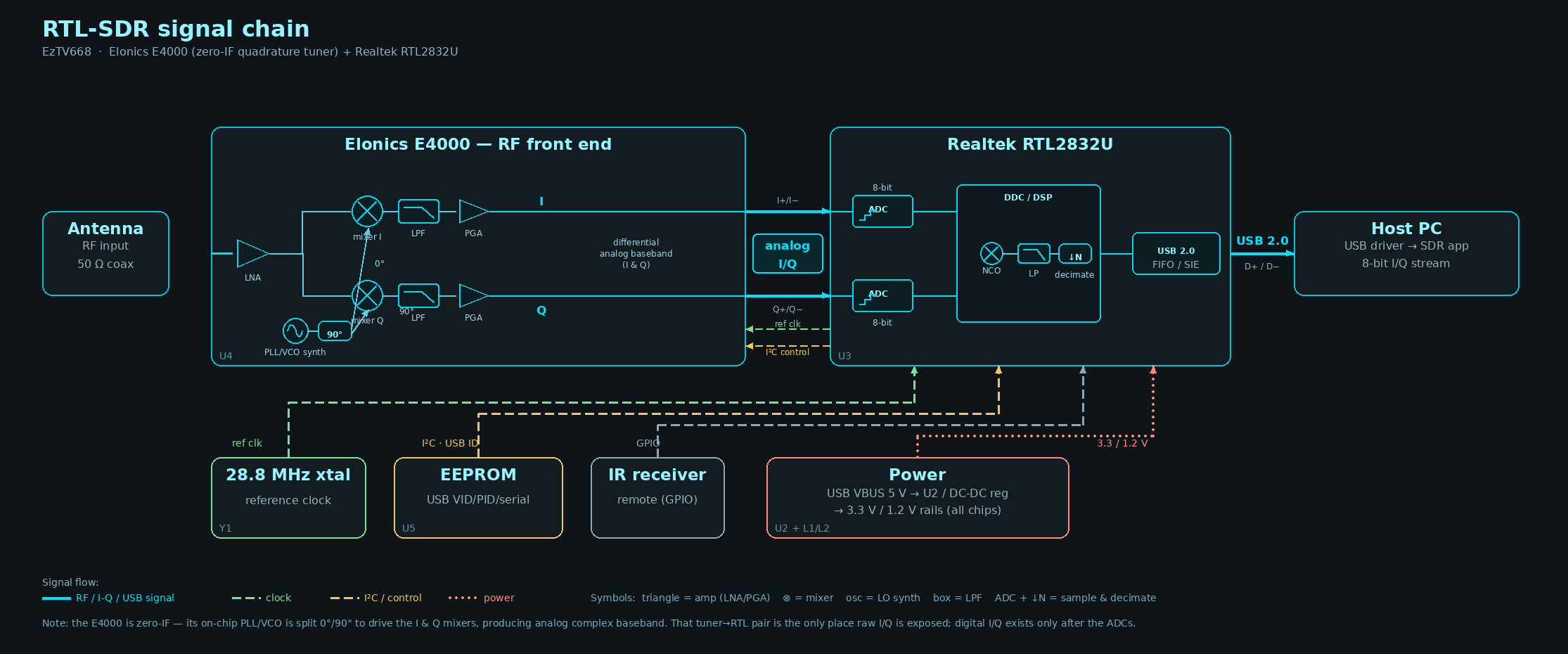Click the Antenna RF input block
The width and height of the screenshot is (1568, 654).
click(105, 253)
